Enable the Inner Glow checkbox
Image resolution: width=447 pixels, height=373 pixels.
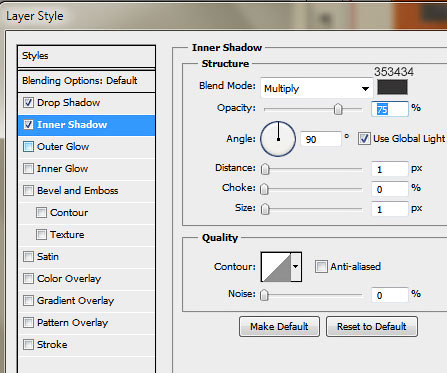(28, 168)
